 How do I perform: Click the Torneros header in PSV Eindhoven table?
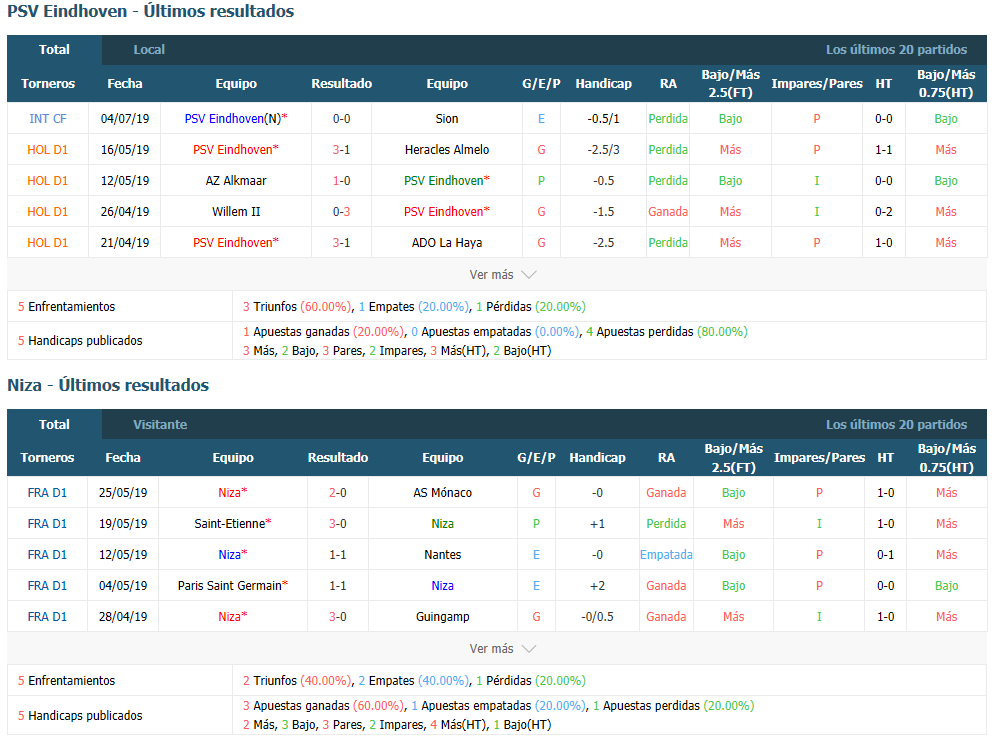pyautogui.click(x=48, y=84)
